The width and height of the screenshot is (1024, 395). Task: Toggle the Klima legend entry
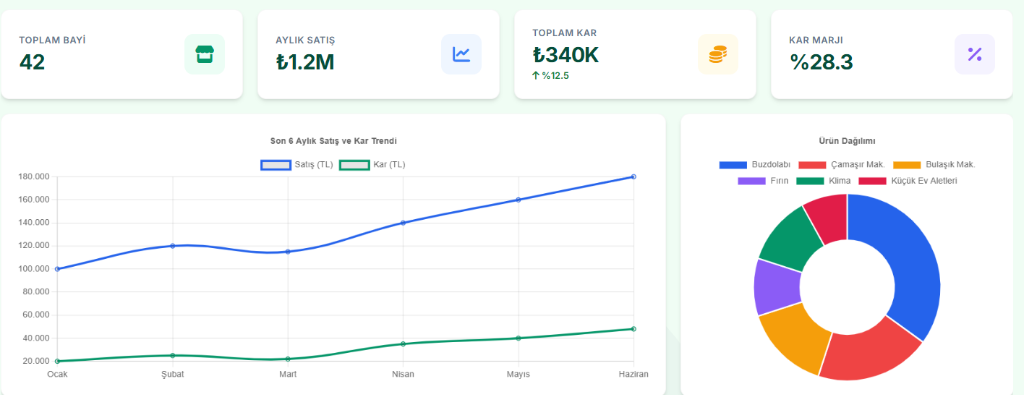(824, 180)
